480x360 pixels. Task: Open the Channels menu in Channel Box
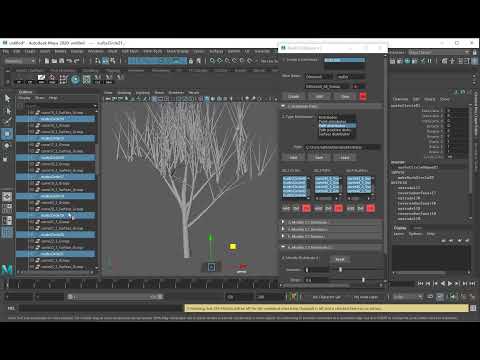(x=400, y=99)
